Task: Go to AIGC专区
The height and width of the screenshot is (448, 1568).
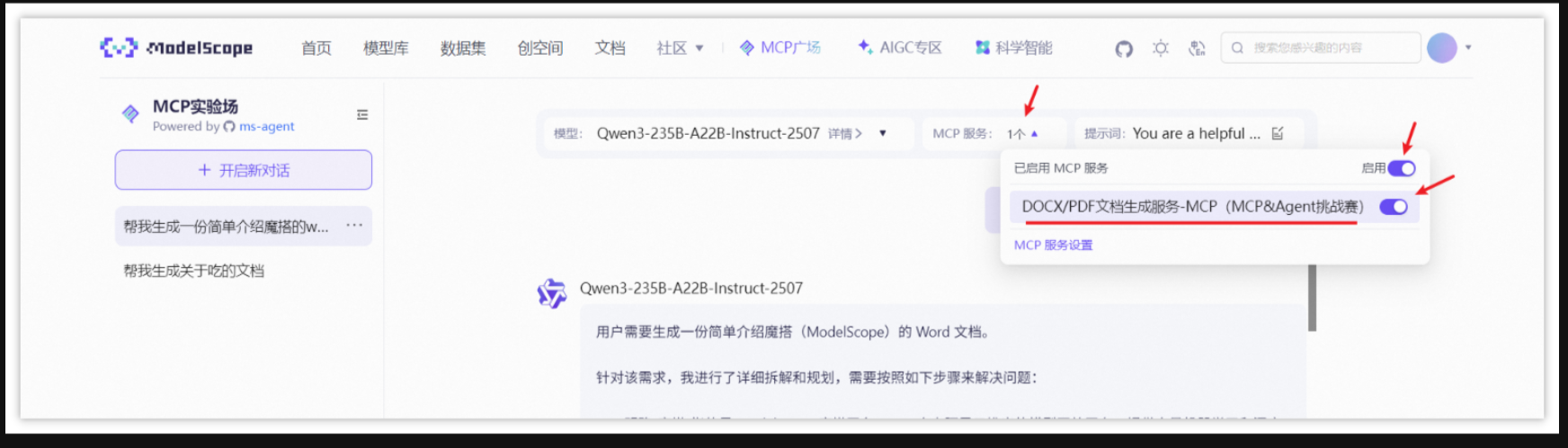Action: [899, 48]
